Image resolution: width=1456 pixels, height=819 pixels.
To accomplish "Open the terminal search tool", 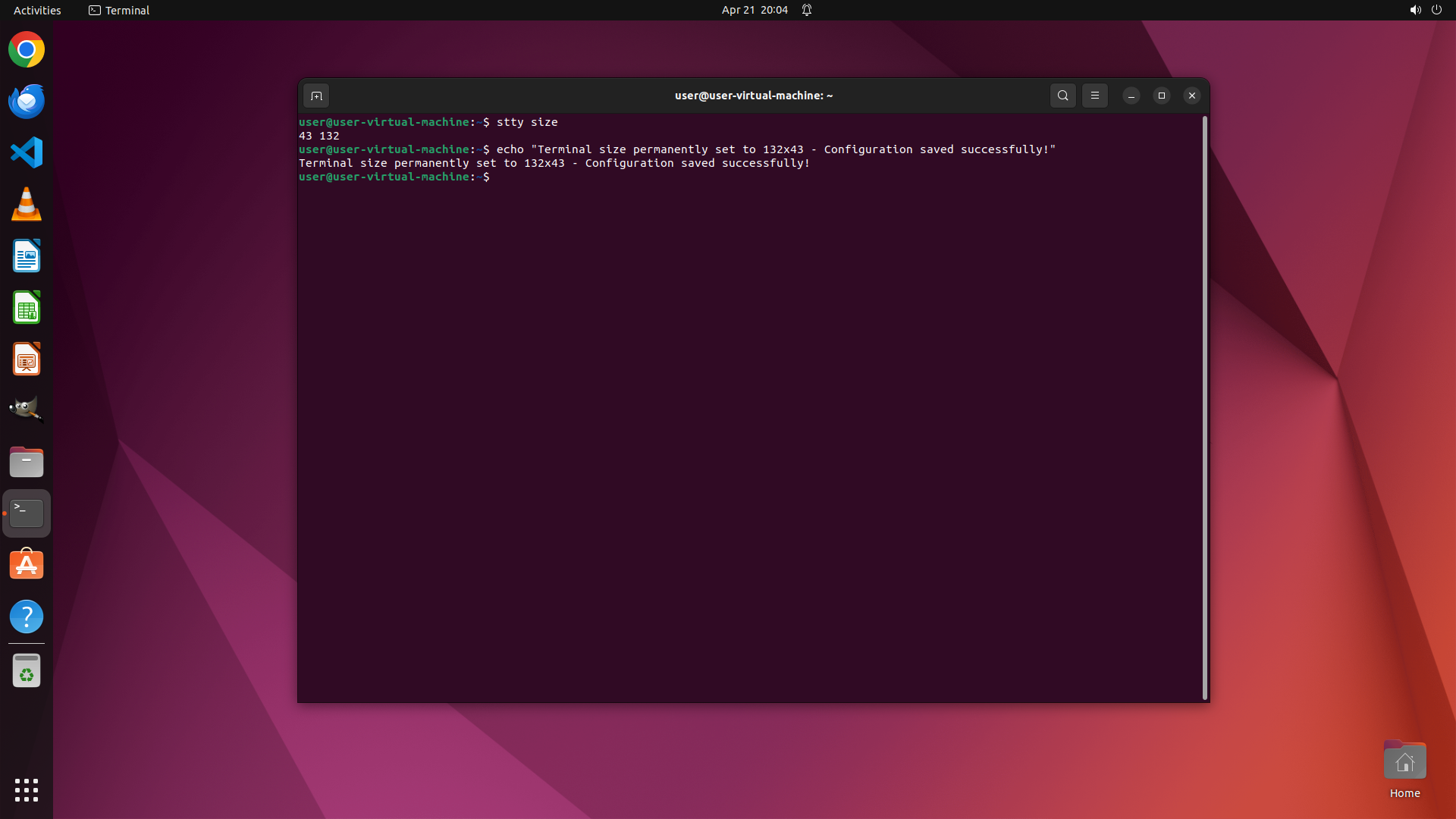I will (1062, 96).
